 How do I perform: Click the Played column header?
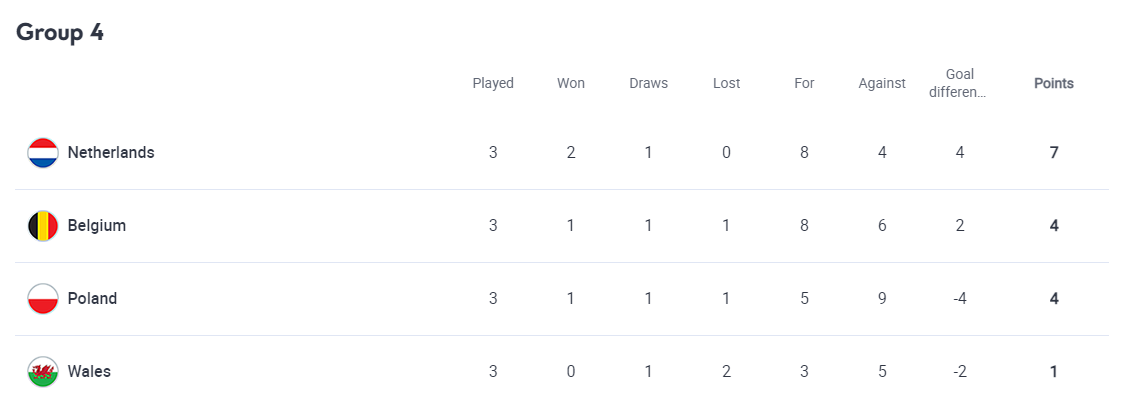point(493,84)
